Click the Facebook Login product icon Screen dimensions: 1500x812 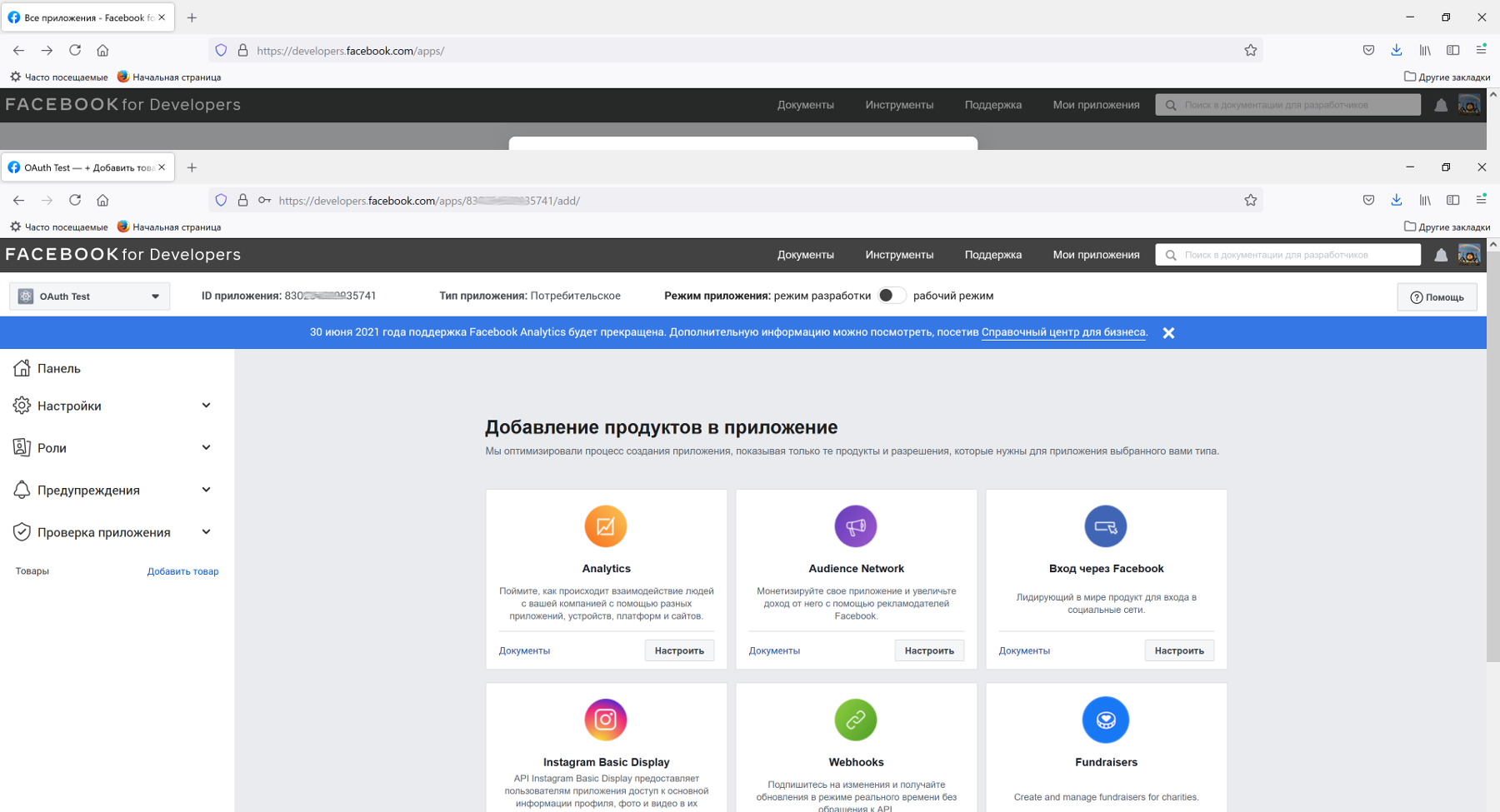click(x=1106, y=526)
